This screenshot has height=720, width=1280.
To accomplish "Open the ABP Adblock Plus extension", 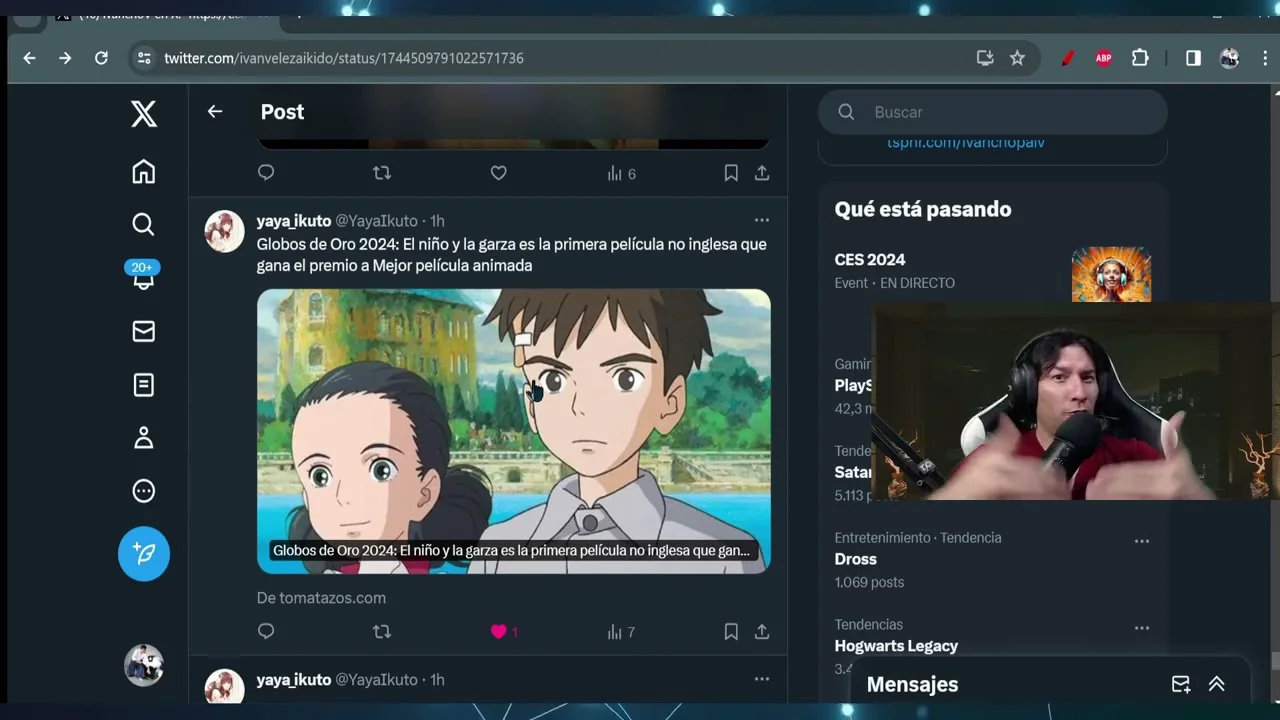I will pyautogui.click(x=1104, y=58).
